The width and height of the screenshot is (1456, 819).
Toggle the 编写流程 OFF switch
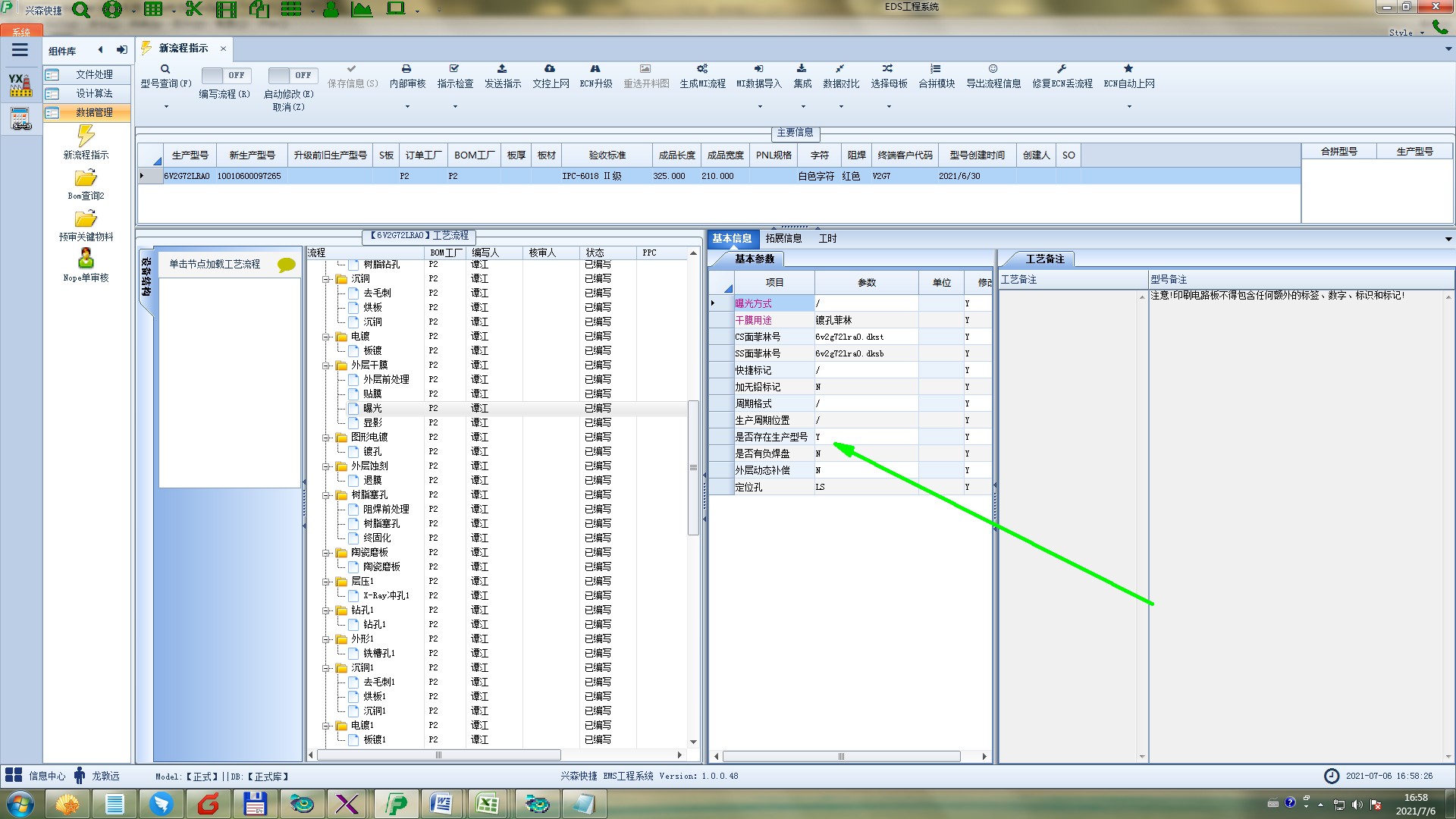click(224, 75)
